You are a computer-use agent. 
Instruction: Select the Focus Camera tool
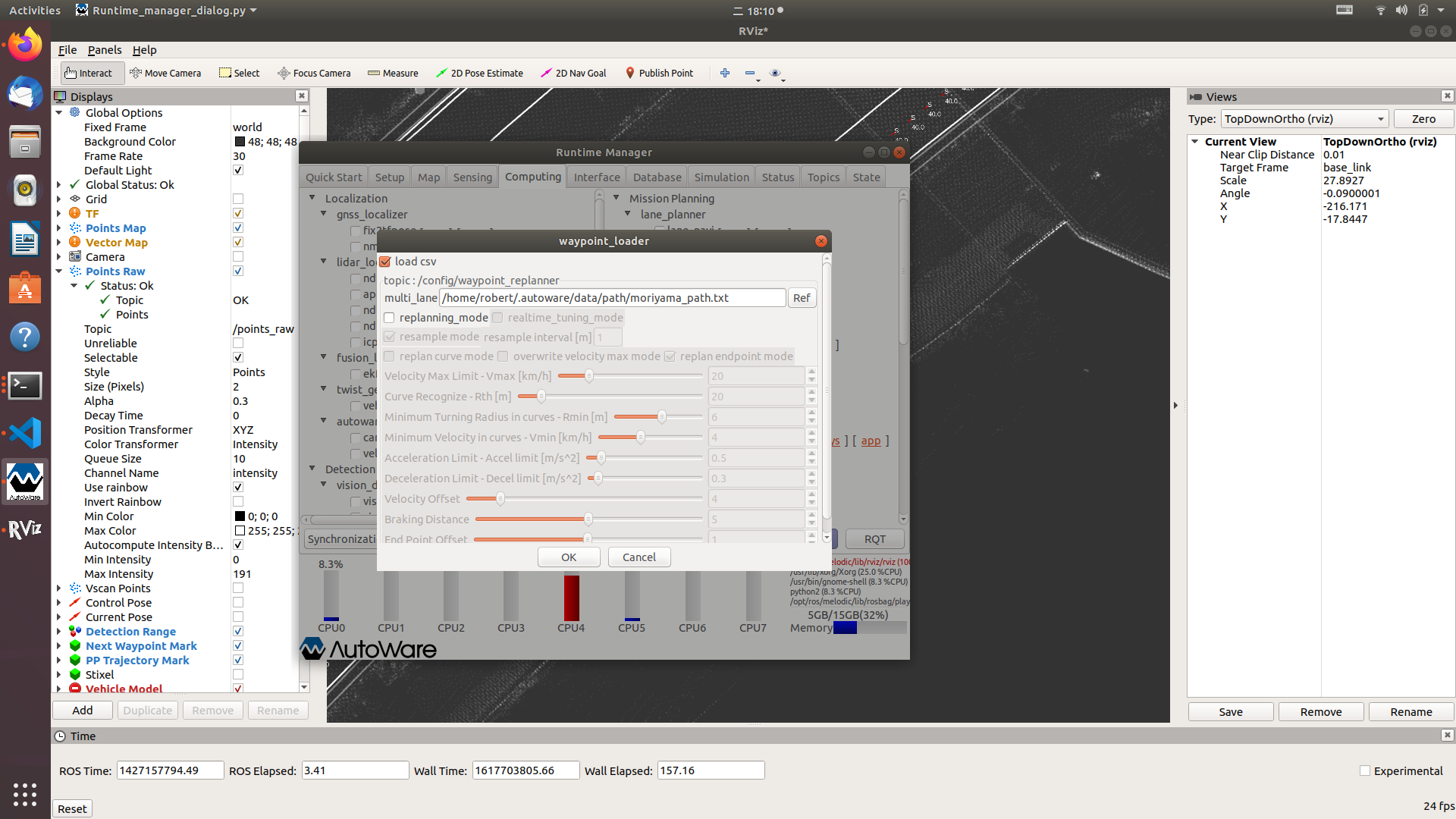314,73
